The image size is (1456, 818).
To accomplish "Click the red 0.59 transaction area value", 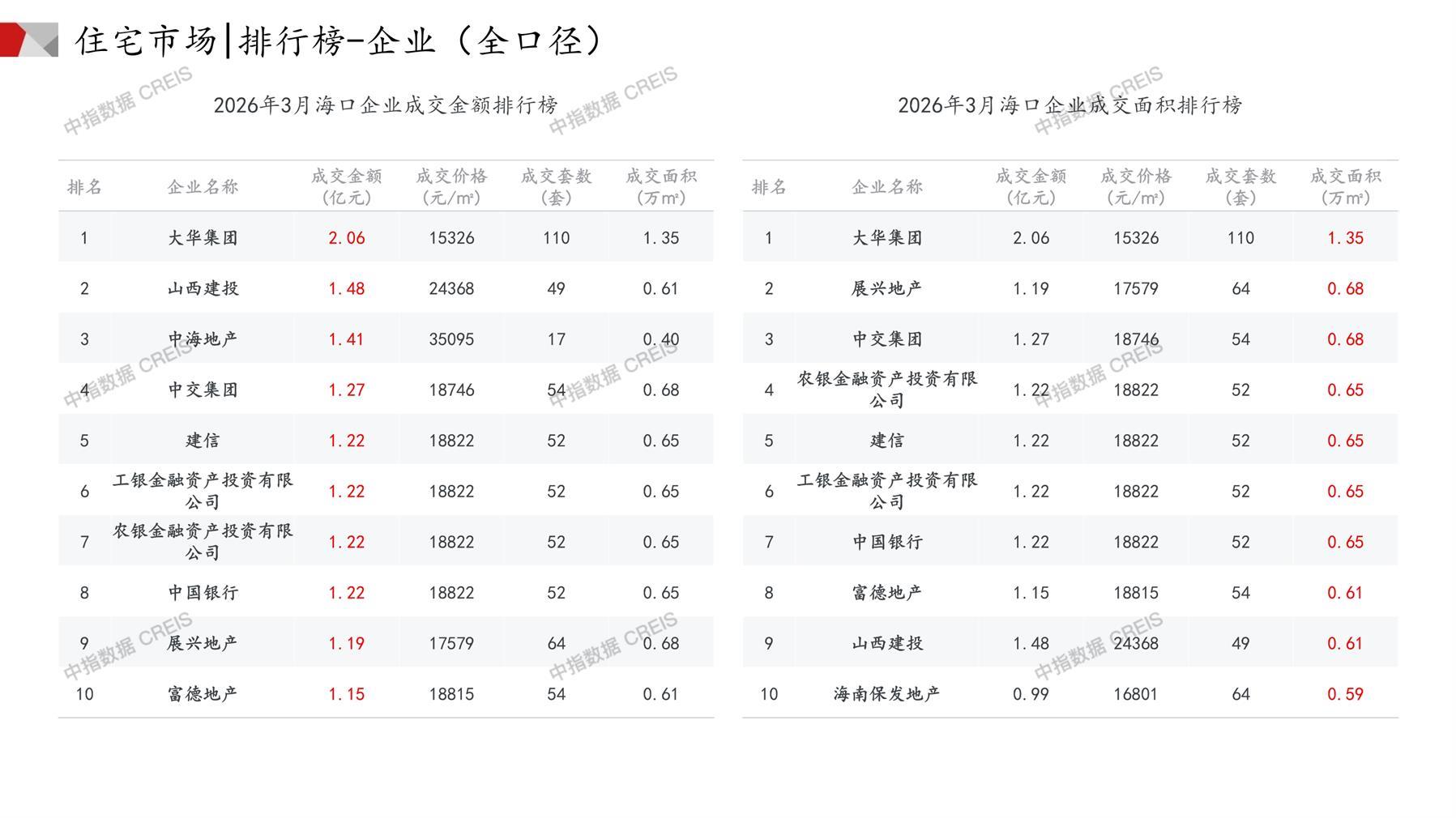I will click(x=1345, y=694).
